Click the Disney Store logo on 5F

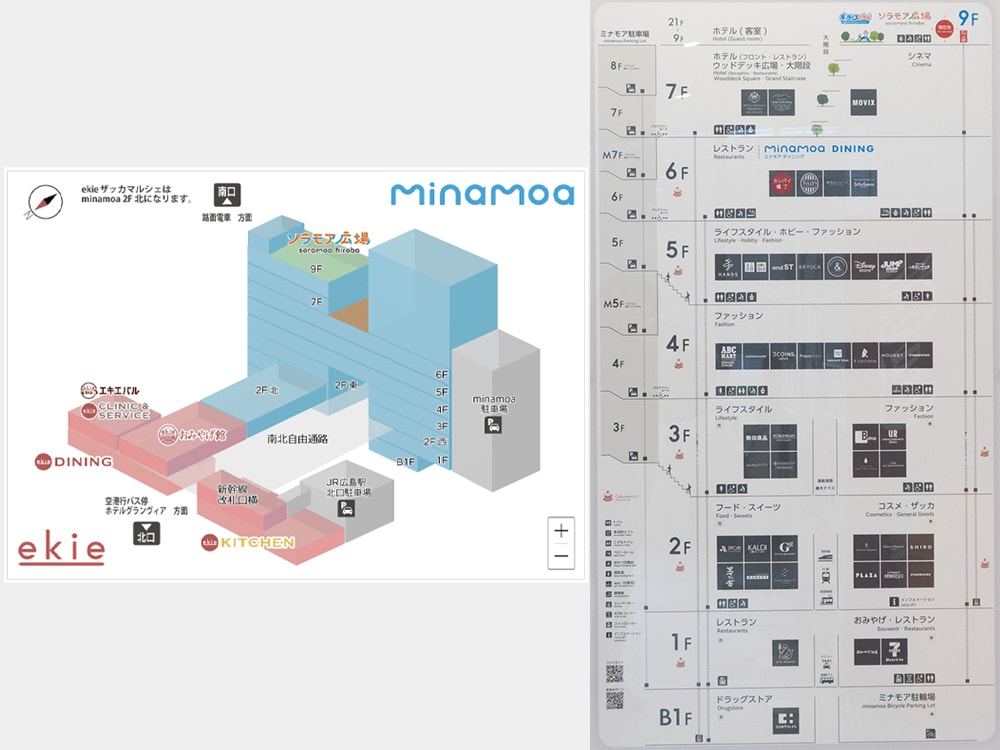pos(865,266)
